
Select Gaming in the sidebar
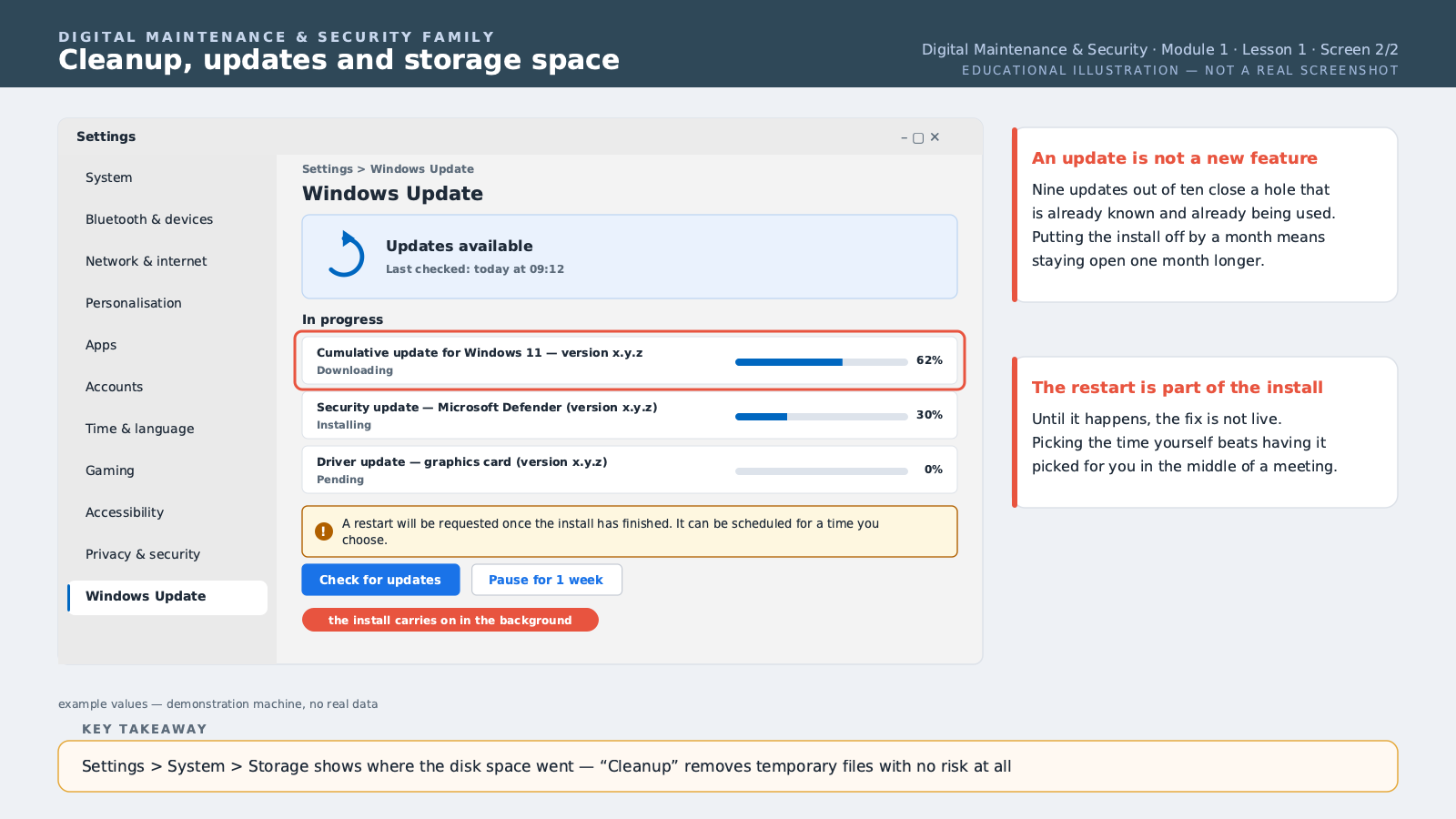[x=167, y=470]
